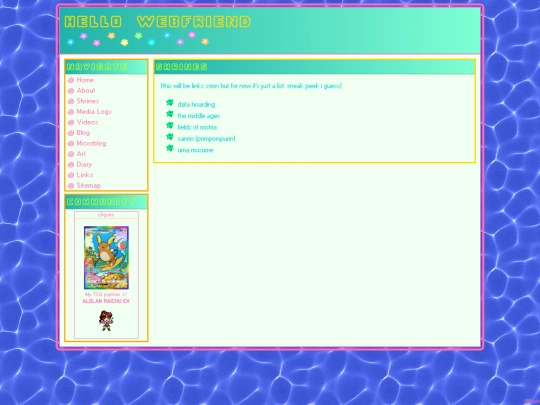The height and width of the screenshot is (405, 540).
Task: Click the Community sidebar header
Action: click(x=106, y=202)
